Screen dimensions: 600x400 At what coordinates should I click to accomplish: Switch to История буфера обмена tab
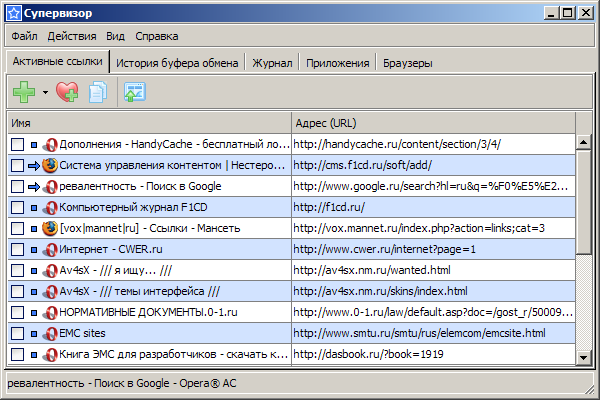pos(177,63)
